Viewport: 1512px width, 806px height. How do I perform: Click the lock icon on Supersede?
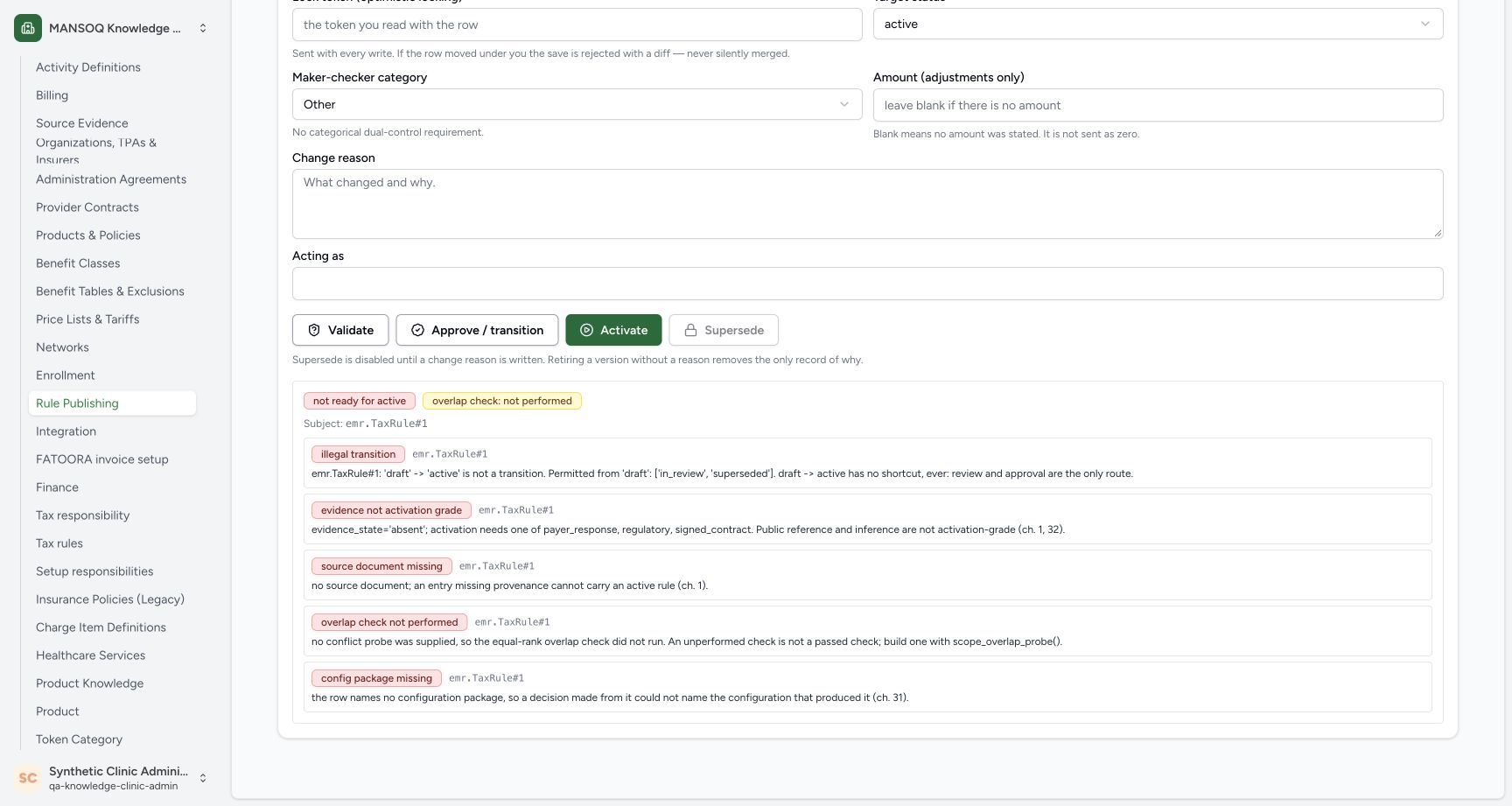(x=690, y=330)
